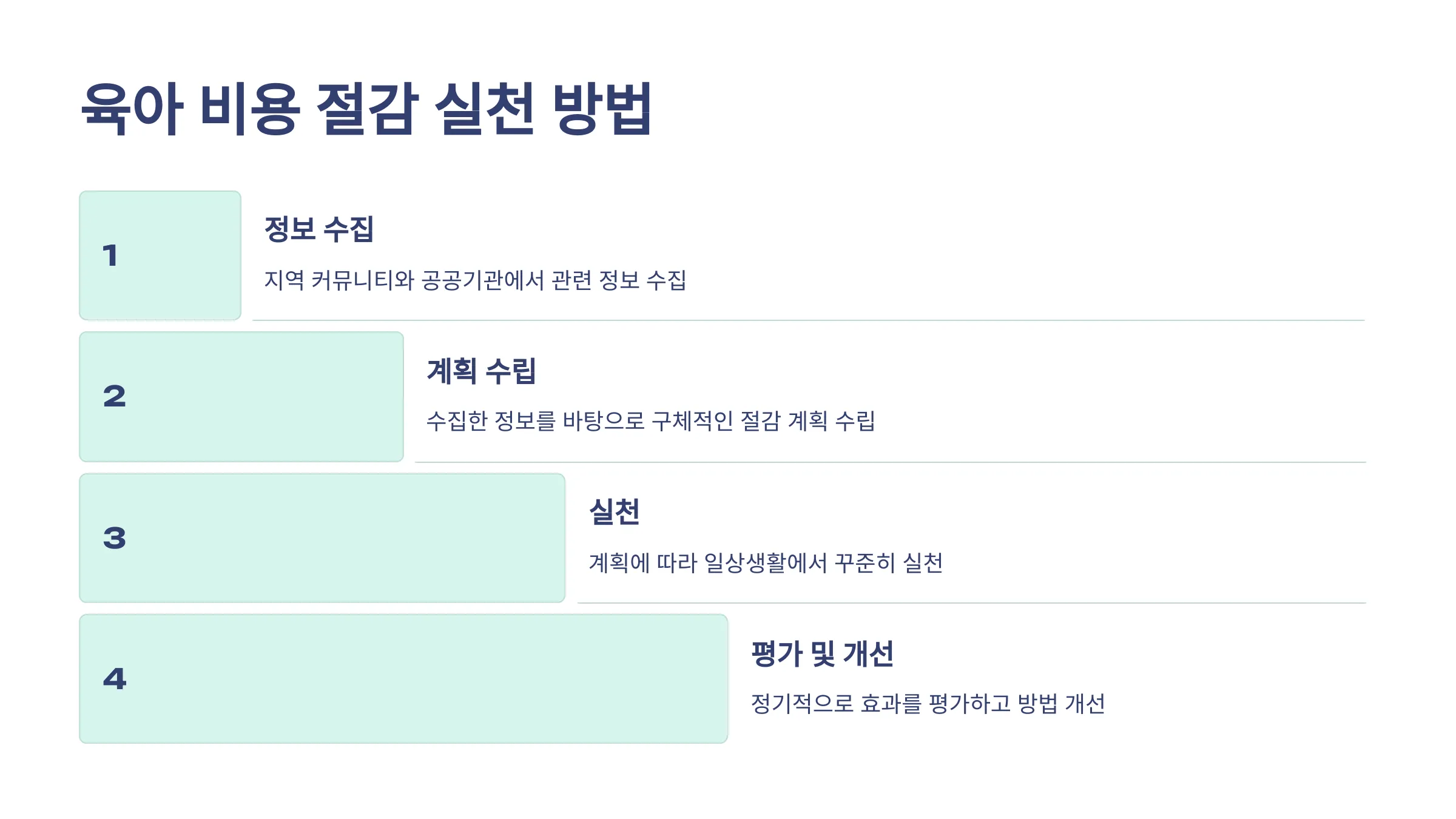The width and height of the screenshot is (1456, 819).
Task: Select the step 3 numbered box
Action: click(x=322, y=538)
